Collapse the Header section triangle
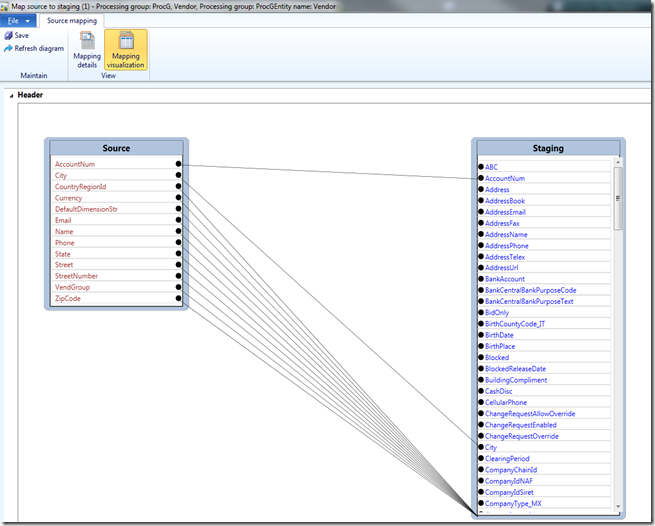Viewport: 655px width, 526px height. pos(11,96)
